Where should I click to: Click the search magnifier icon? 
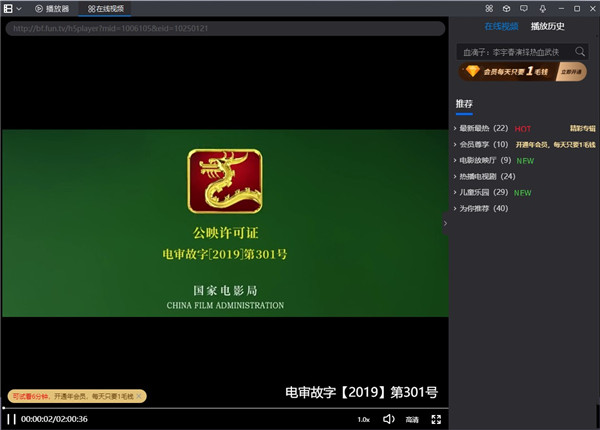click(581, 51)
